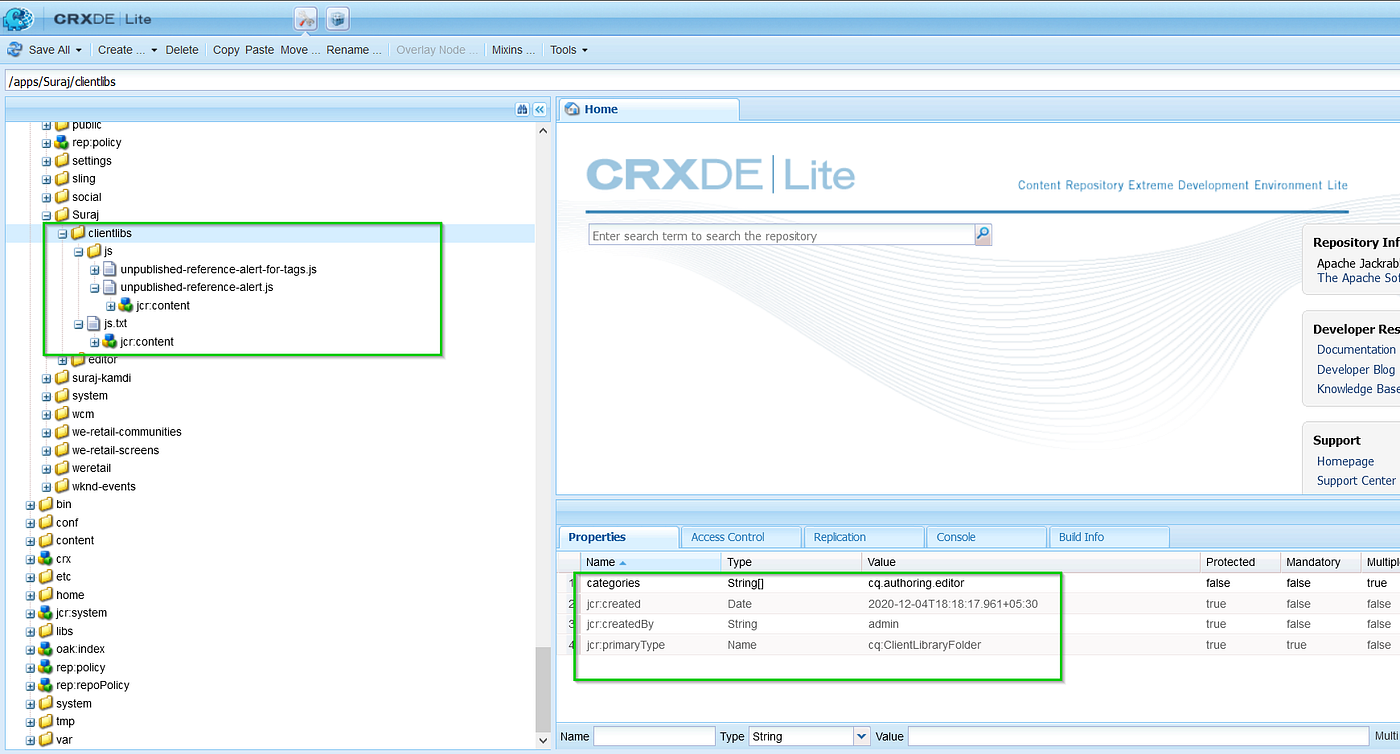Click the node icon of oak:index
Screen dimensions: 1400x754
[x=46, y=649]
